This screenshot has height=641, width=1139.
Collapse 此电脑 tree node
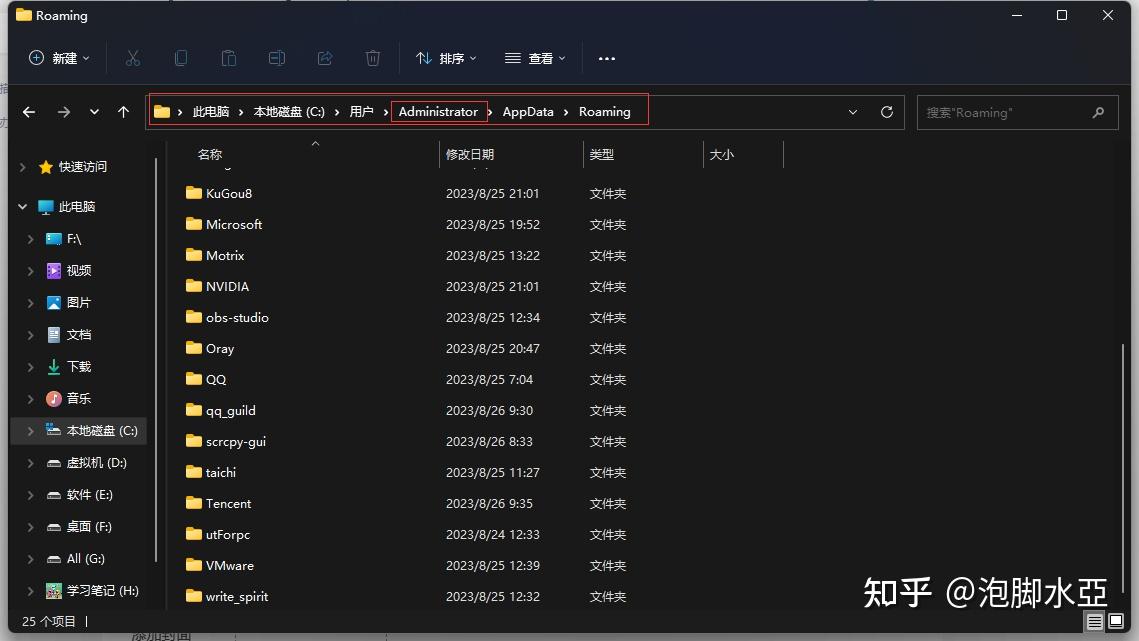(x=23, y=206)
